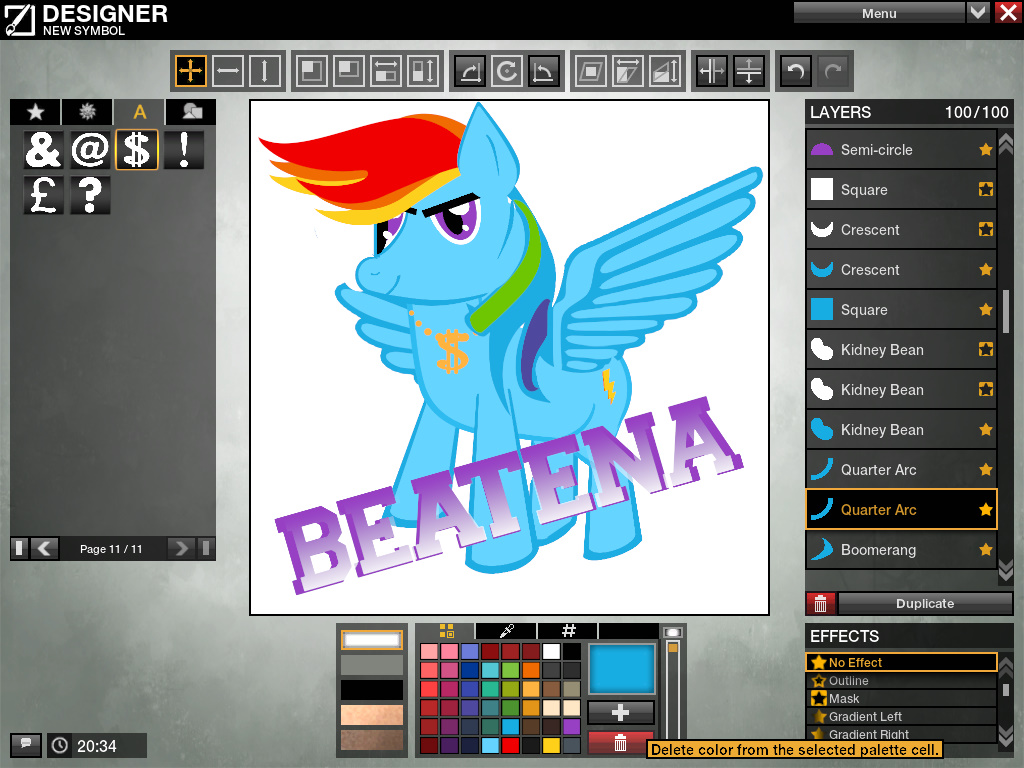Duplicate the selected layer

pyautogui.click(x=925, y=604)
